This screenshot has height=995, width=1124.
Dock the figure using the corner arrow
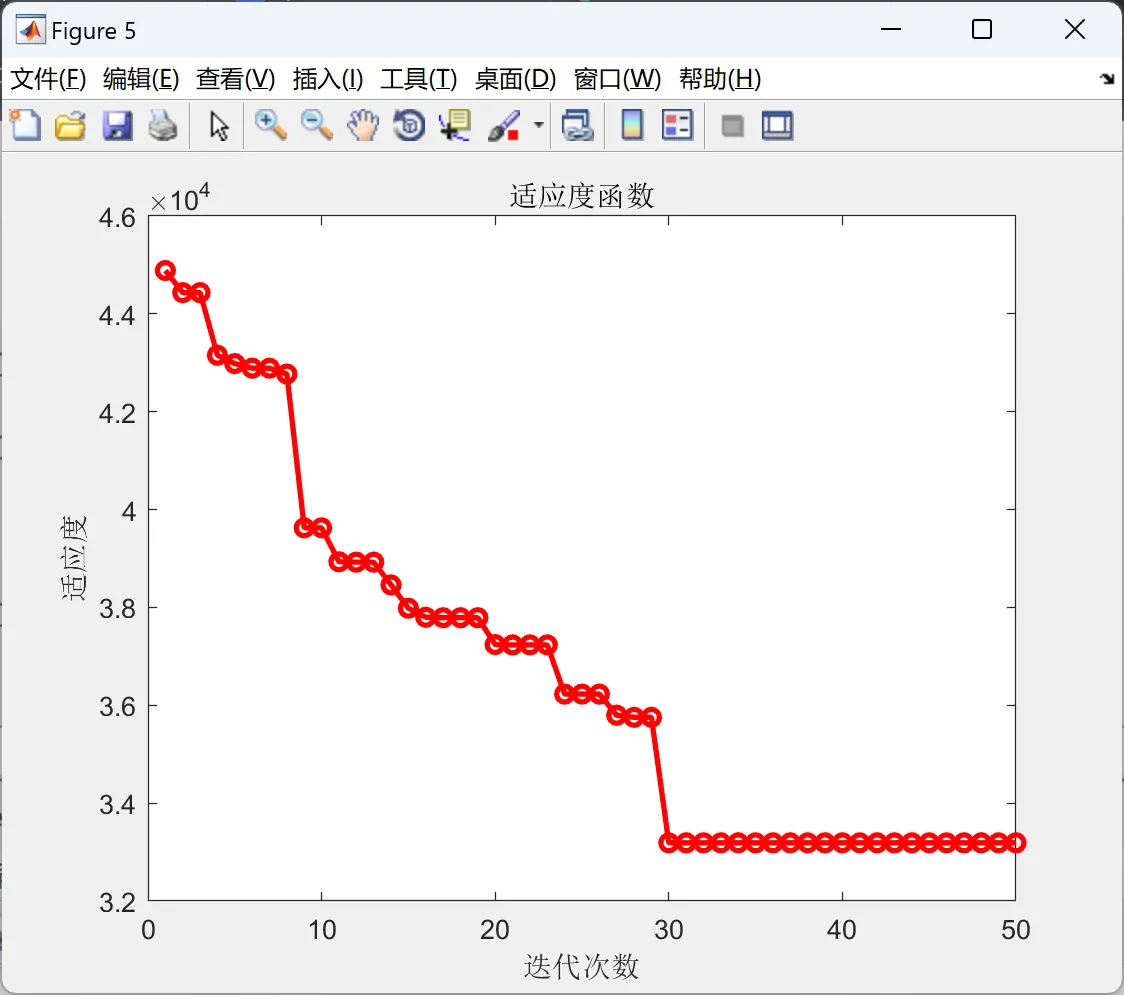point(1108,79)
